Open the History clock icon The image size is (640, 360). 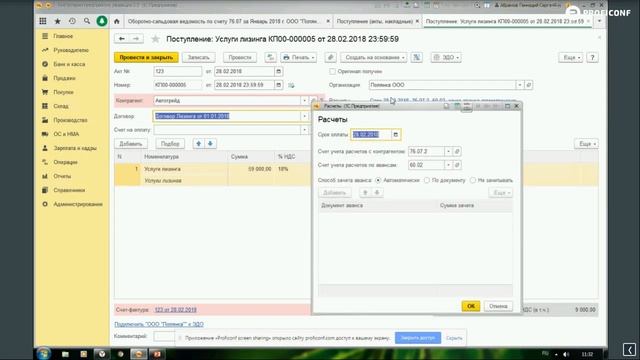tap(72, 21)
